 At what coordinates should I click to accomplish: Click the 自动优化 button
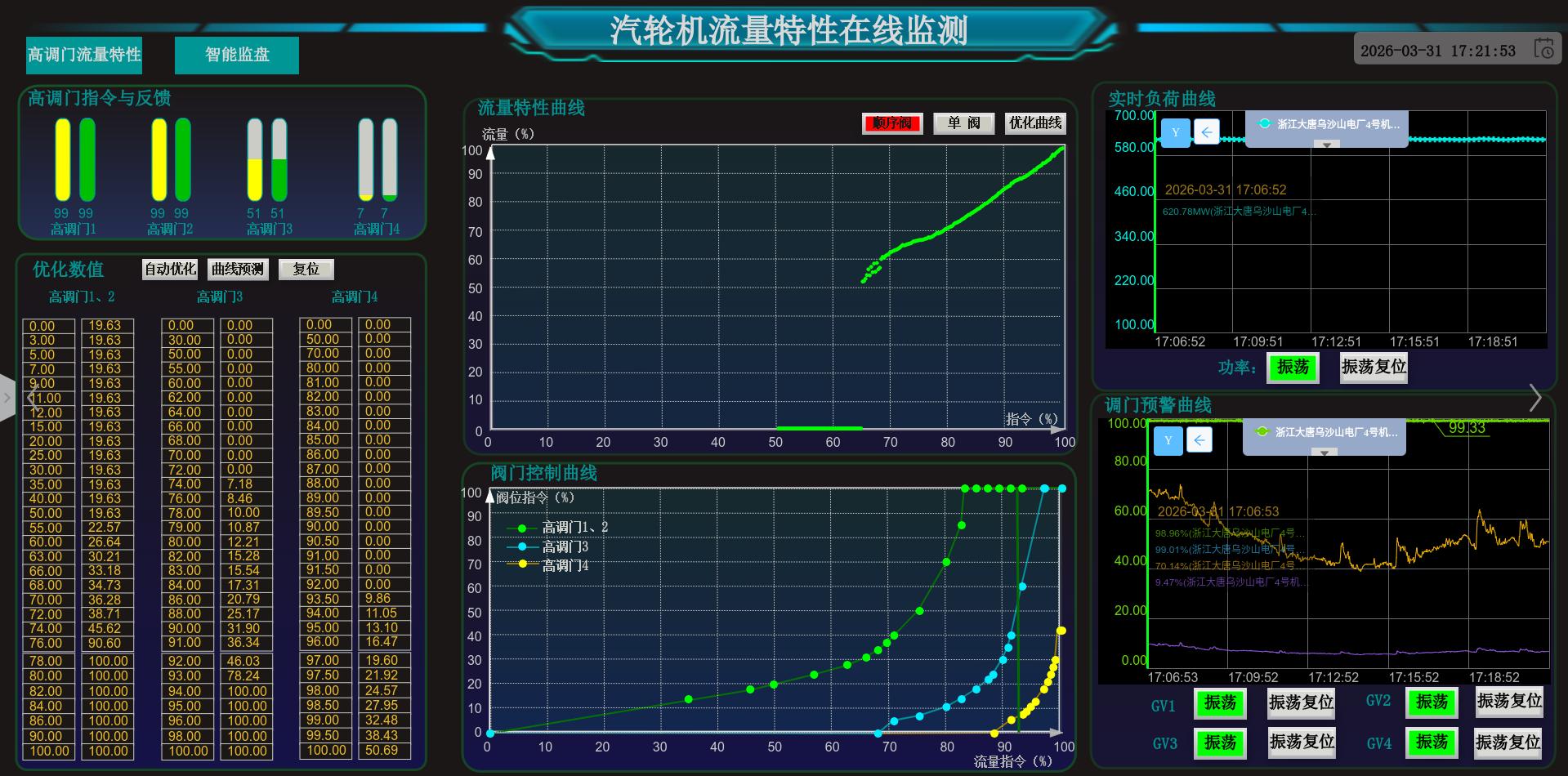click(x=170, y=269)
